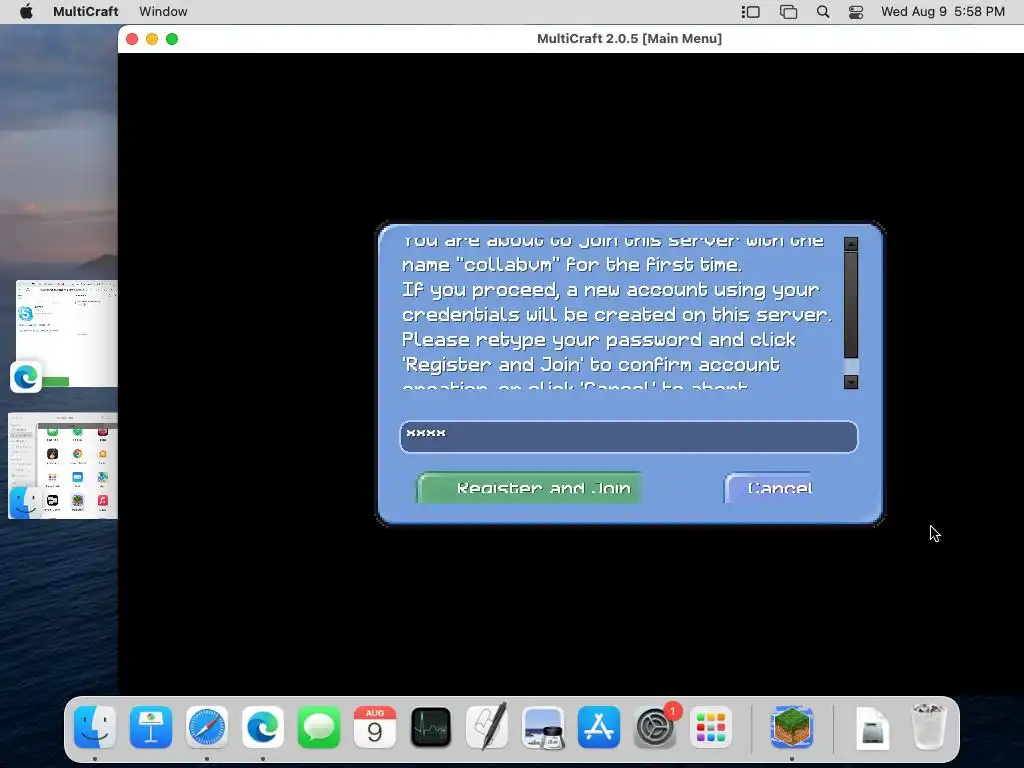
Task: Click the Register and Join button
Action: pos(530,487)
